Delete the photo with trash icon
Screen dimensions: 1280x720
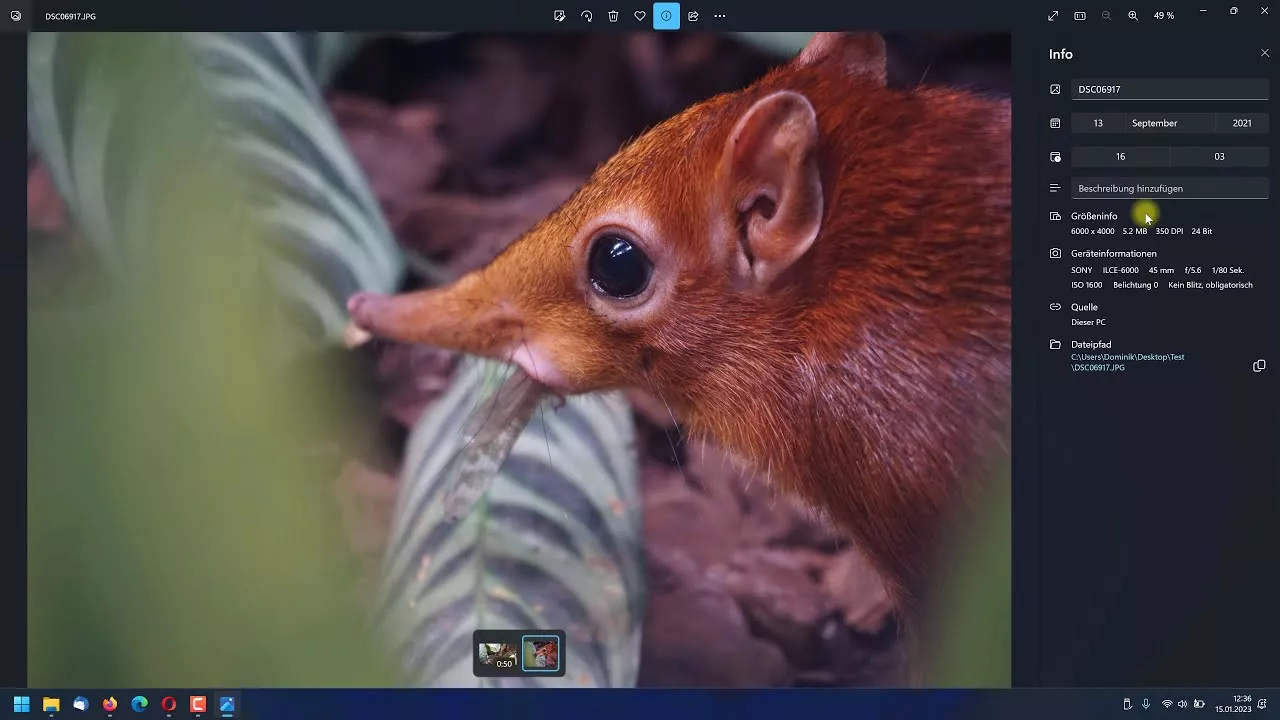tap(613, 16)
